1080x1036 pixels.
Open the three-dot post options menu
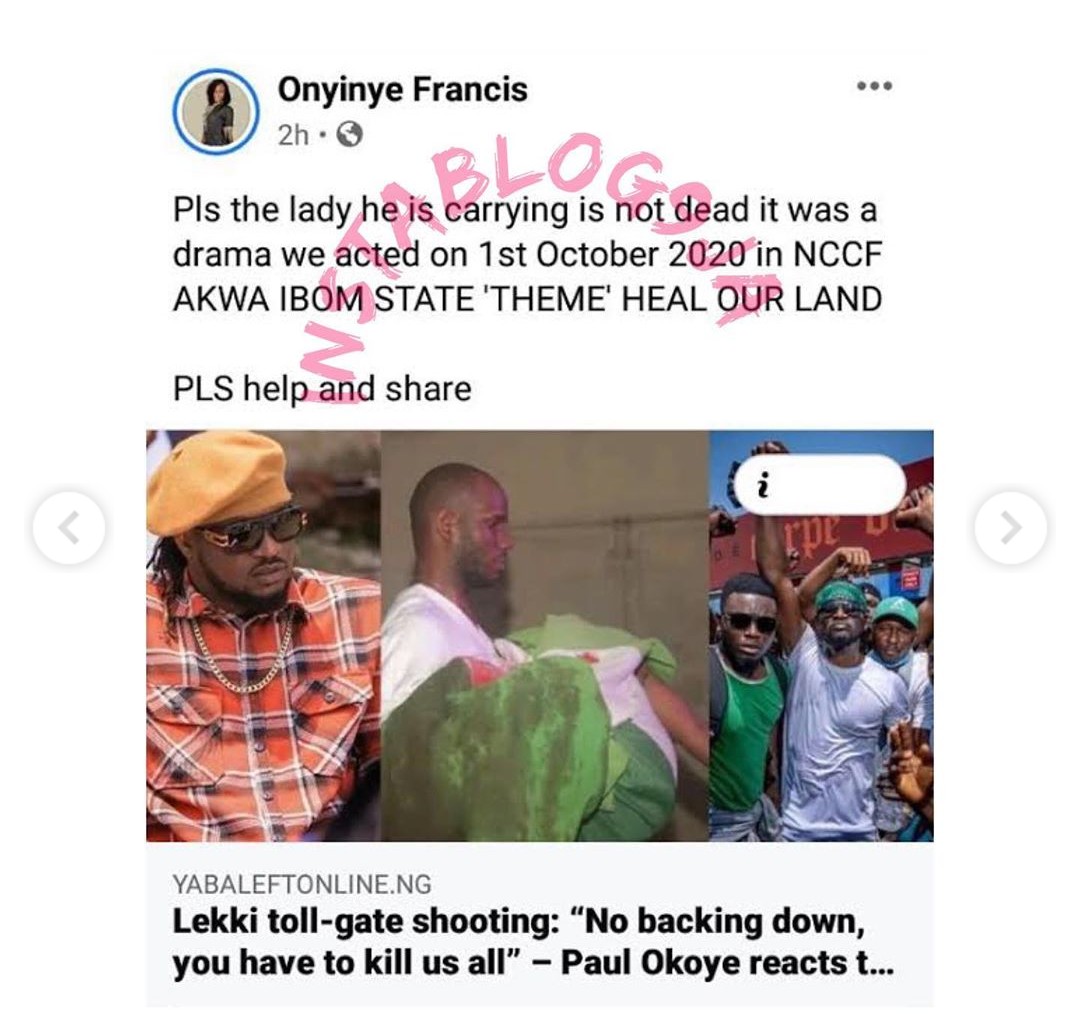tap(875, 86)
